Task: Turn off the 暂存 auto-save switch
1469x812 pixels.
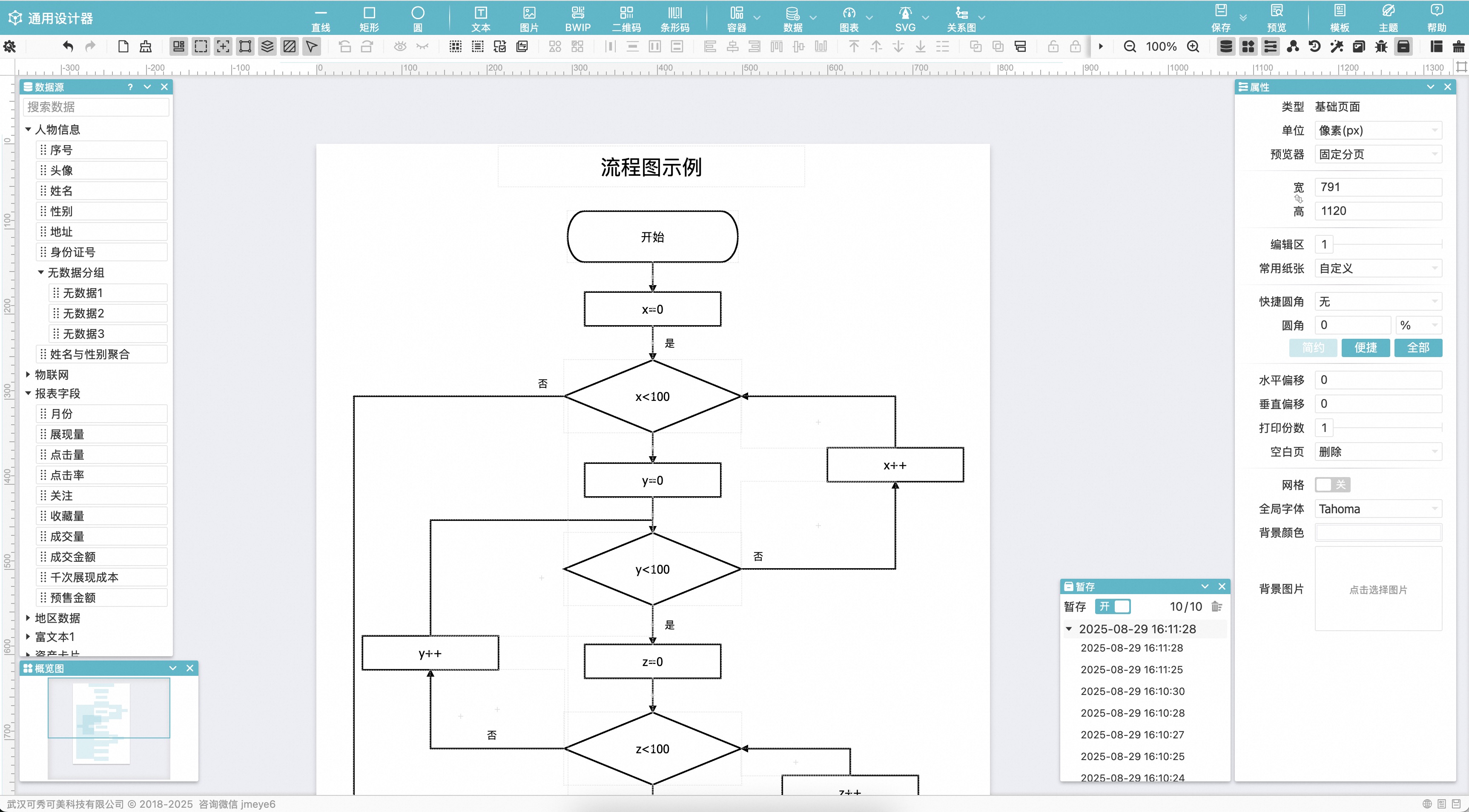Action: click(x=1113, y=606)
